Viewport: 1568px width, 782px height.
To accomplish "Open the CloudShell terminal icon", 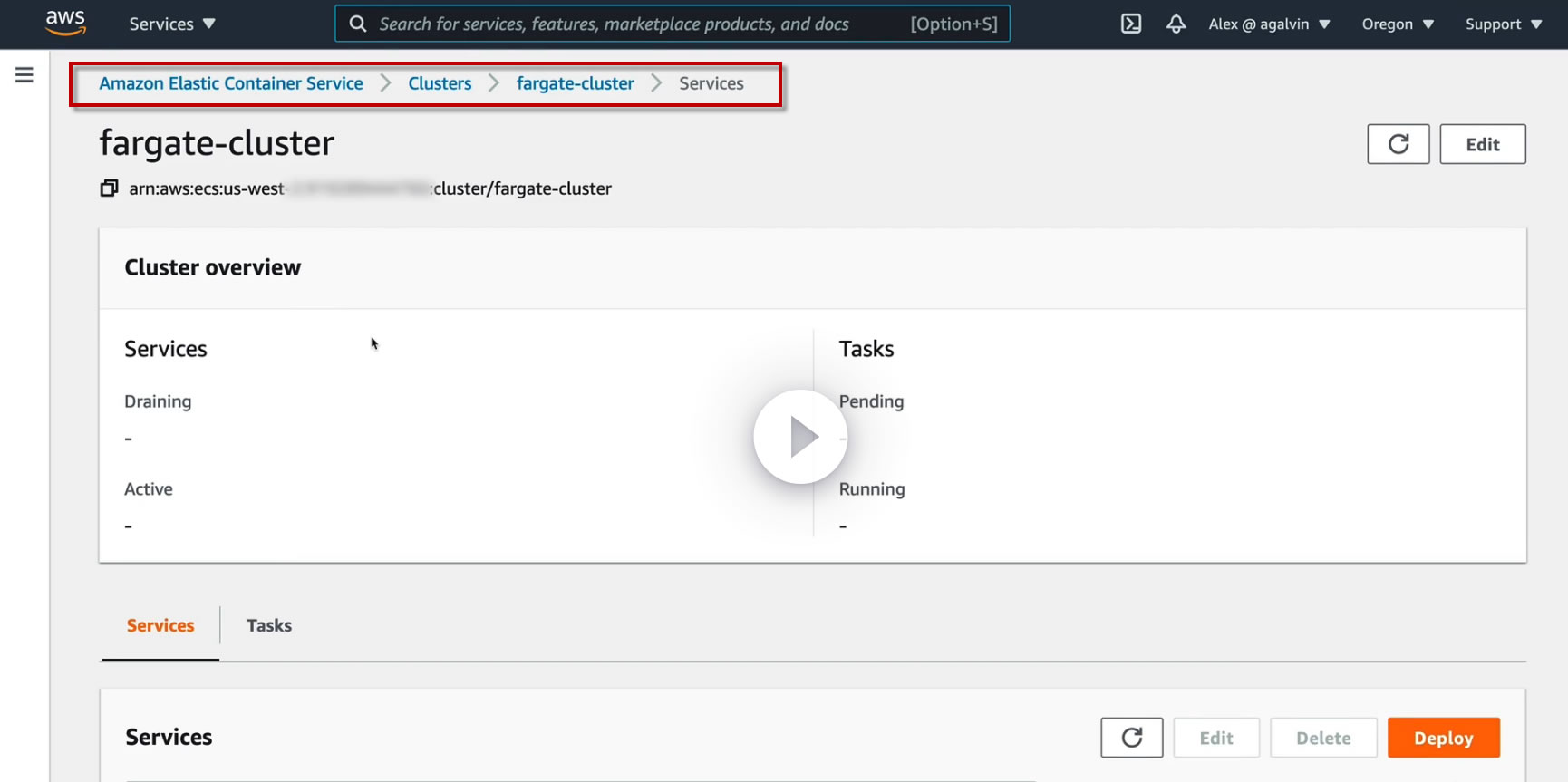I will click(1131, 24).
